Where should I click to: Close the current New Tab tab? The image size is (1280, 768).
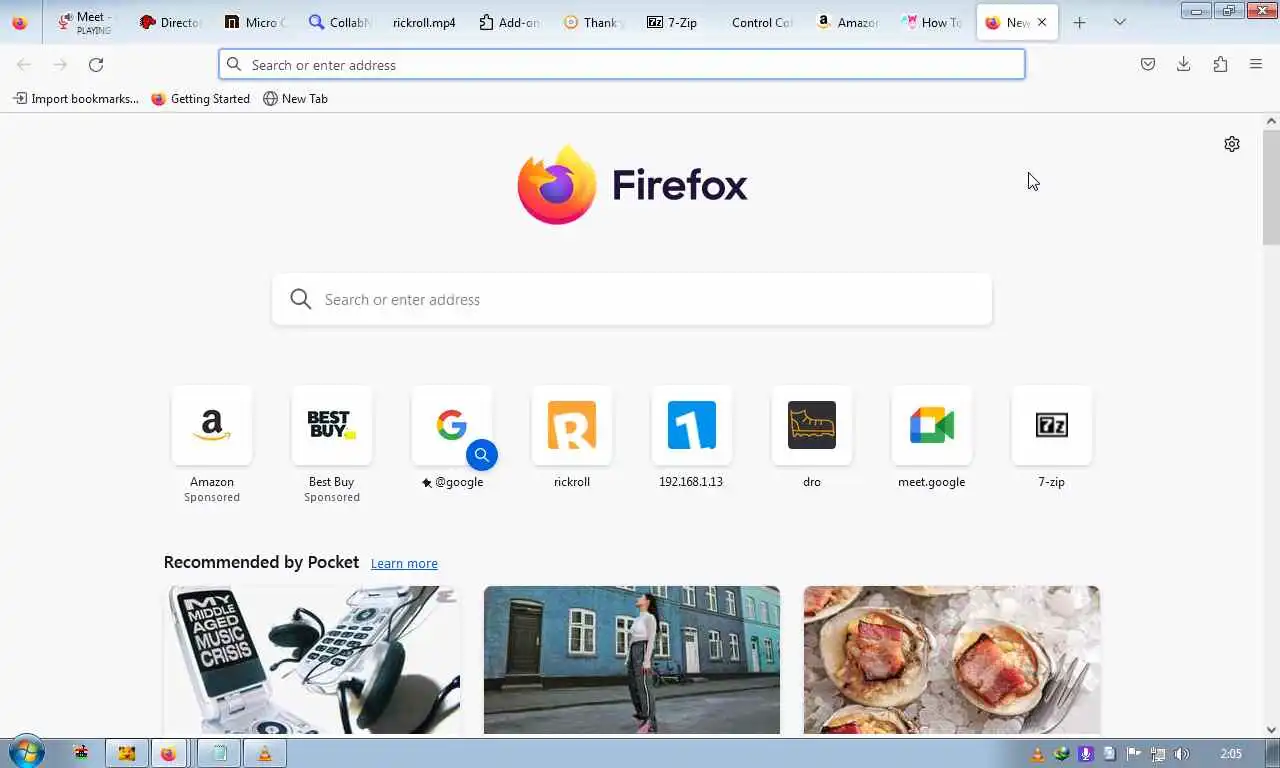pos(1042,22)
